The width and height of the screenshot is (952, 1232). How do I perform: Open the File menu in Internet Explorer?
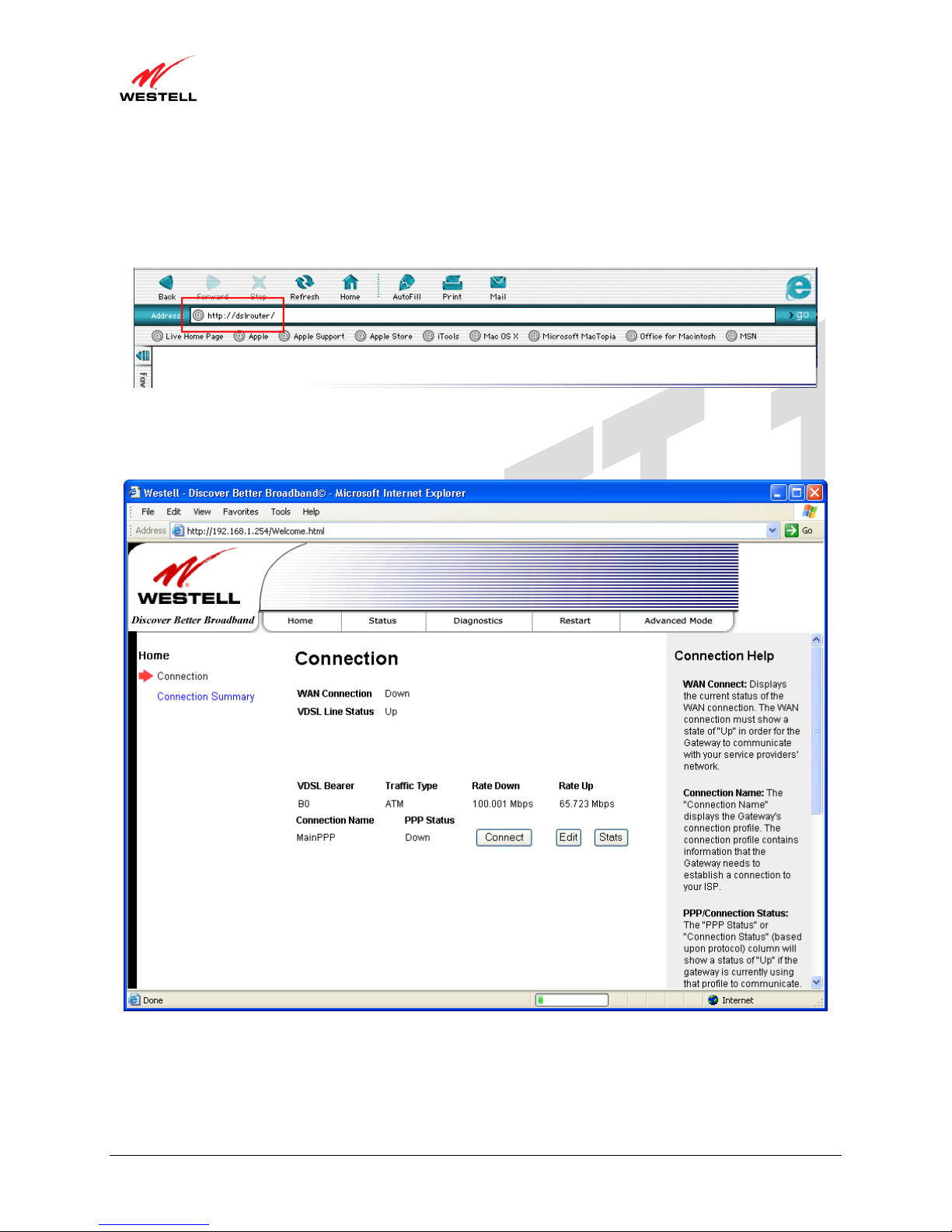148,512
